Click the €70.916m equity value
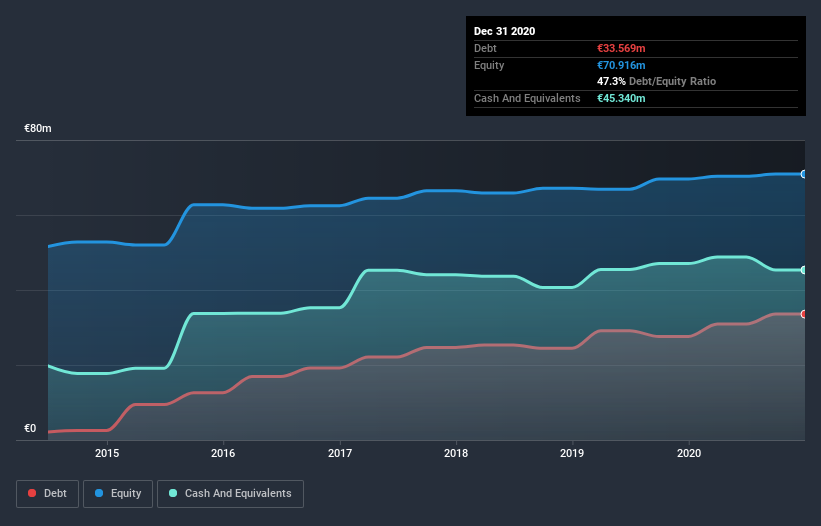821x526 pixels. tap(621, 65)
